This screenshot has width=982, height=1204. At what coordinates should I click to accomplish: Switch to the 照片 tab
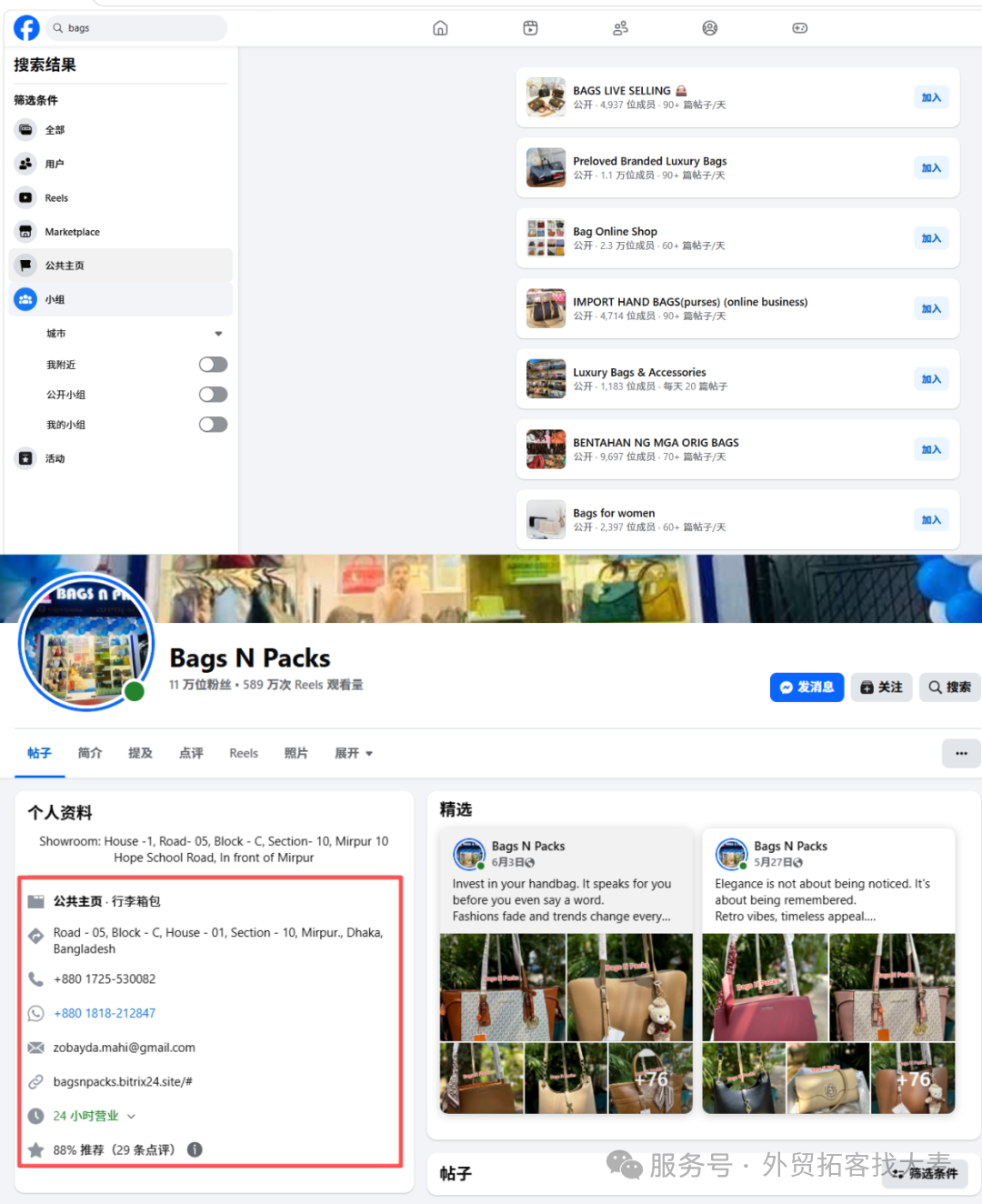coord(296,753)
